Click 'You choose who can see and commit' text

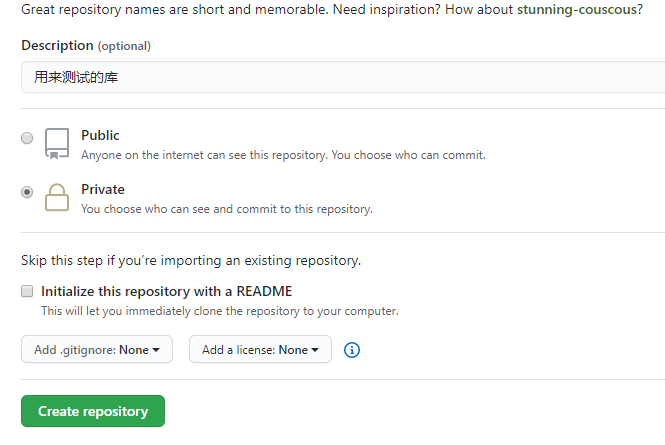[227, 209]
